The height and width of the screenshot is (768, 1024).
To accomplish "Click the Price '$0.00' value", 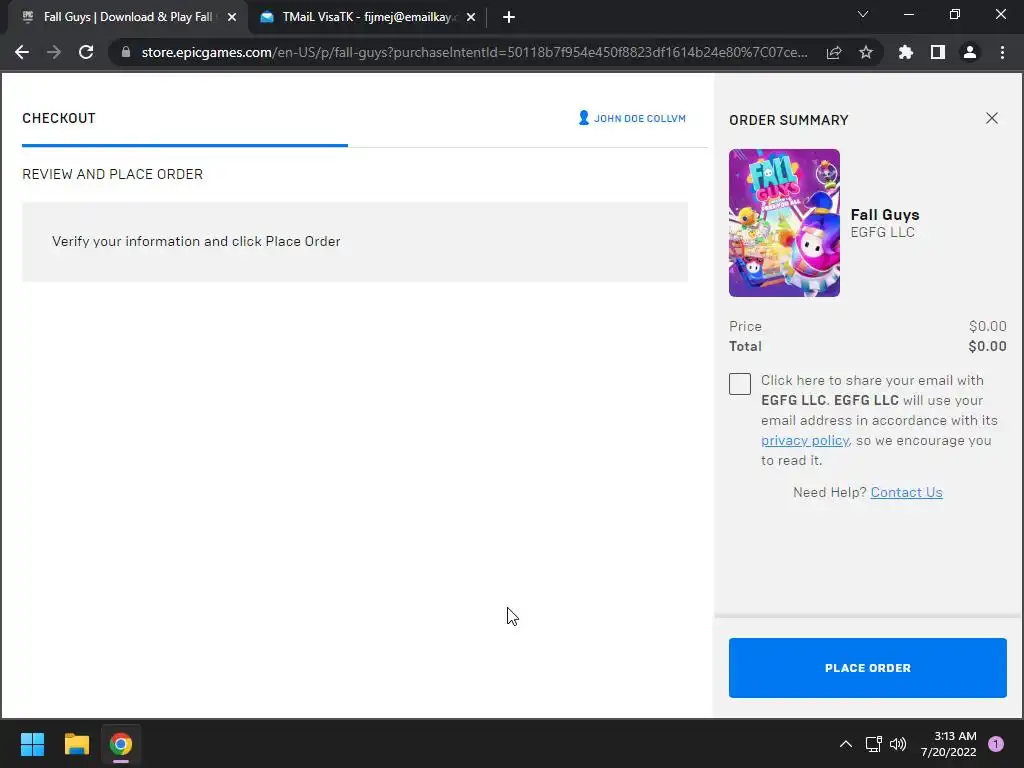I will point(987,326).
